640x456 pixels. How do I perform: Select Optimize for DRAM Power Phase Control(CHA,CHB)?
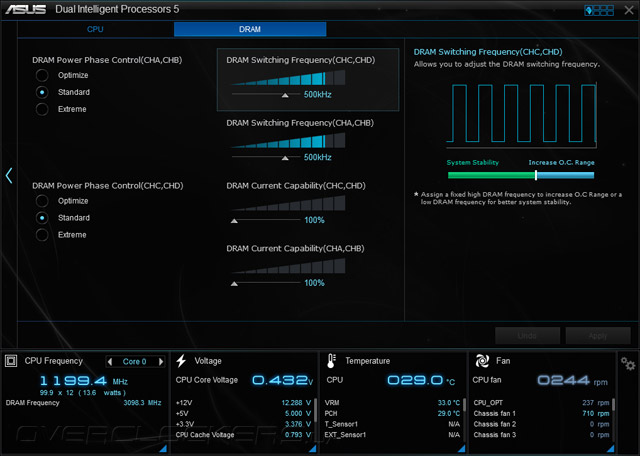[x=42, y=75]
